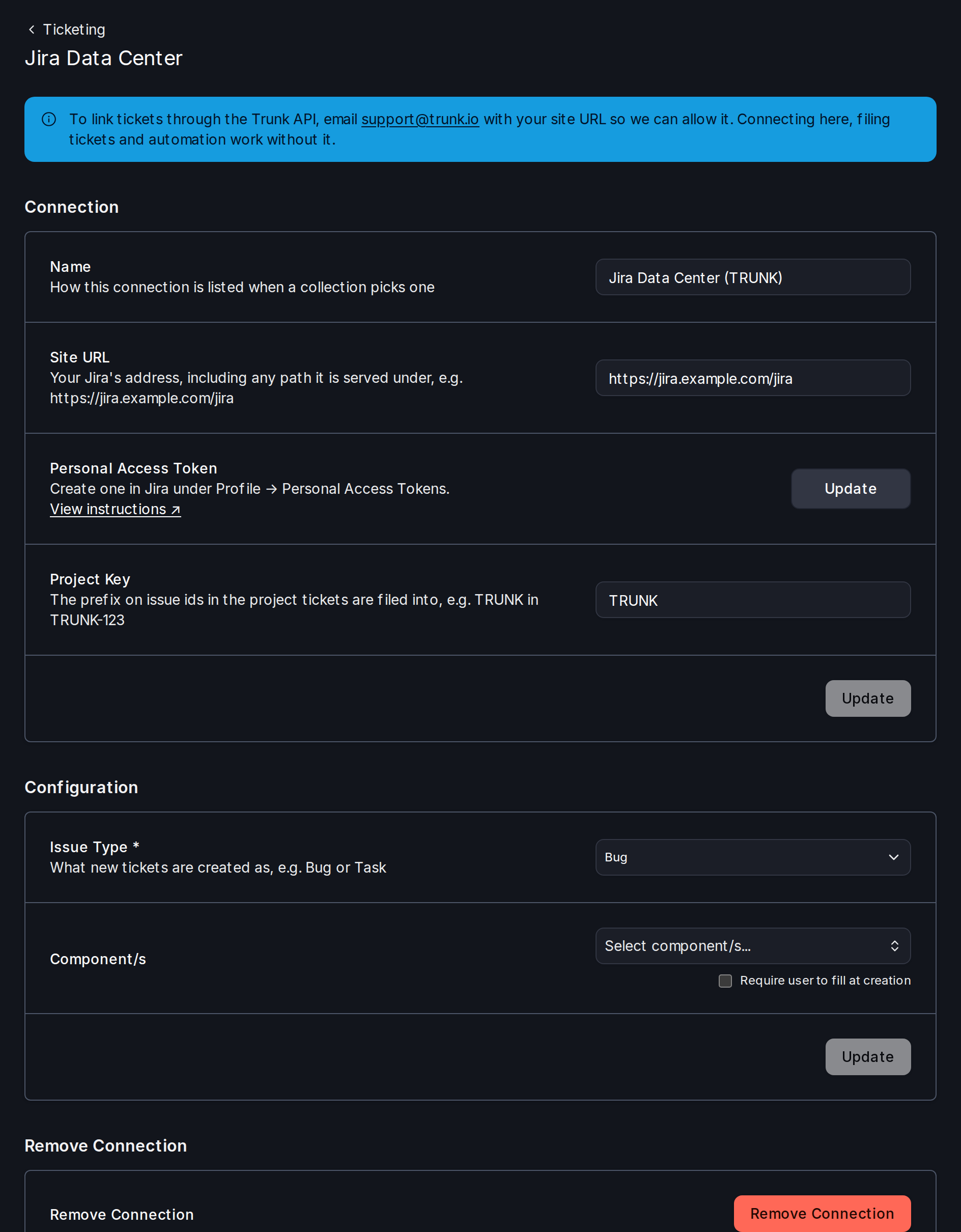Image resolution: width=961 pixels, height=1232 pixels.
Task: Open the support@trunk.io email link
Action: pyautogui.click(x=419, y=119)
